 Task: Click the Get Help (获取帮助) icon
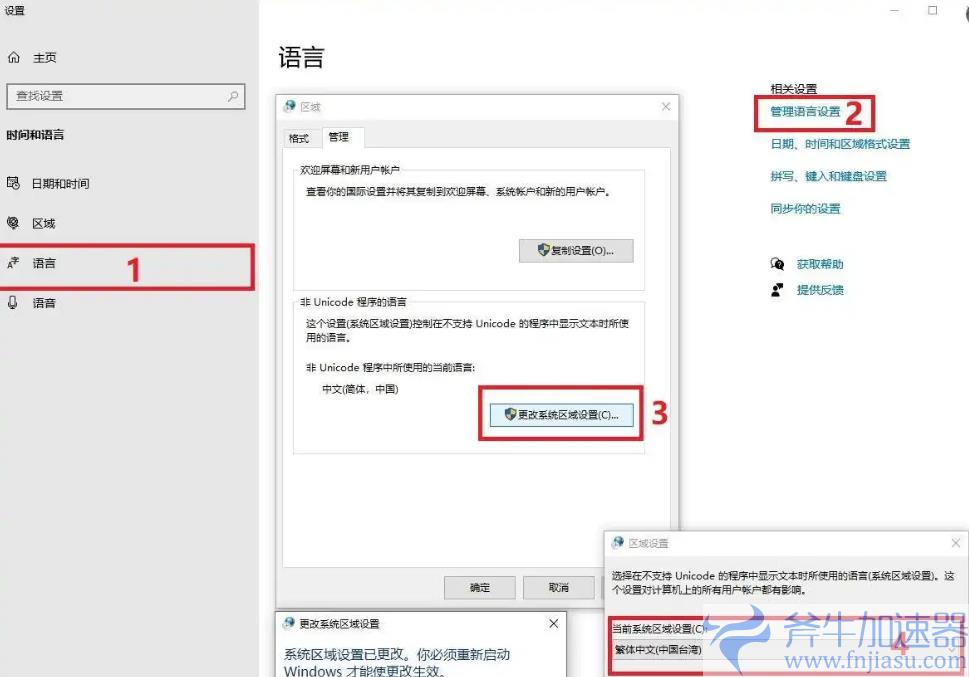pyautogui.click(x=777, y=264)
